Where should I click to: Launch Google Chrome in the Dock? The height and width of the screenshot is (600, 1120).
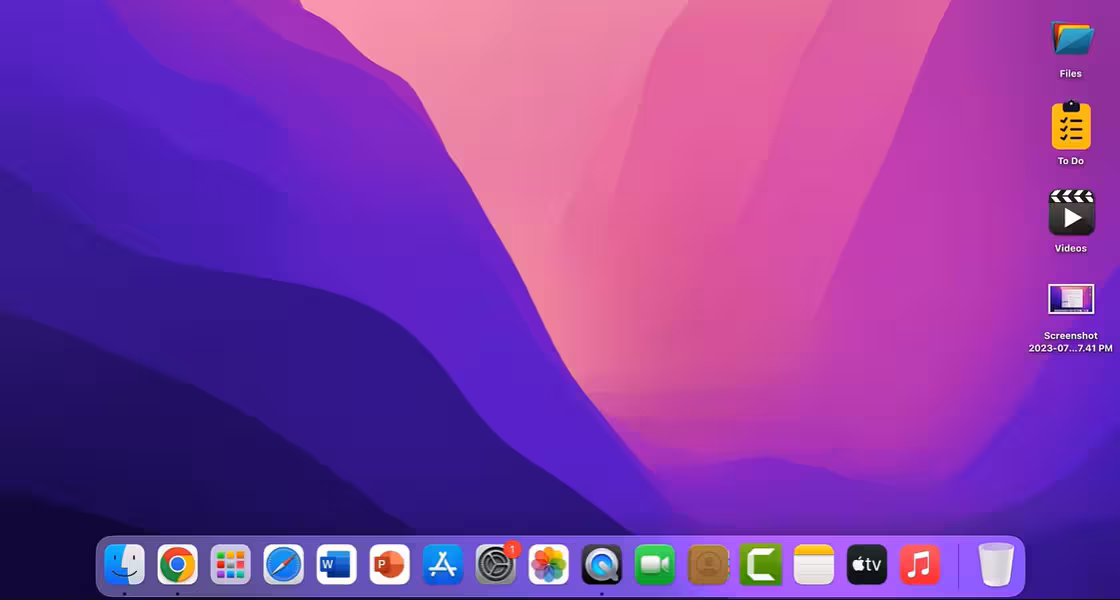point(177,564)
